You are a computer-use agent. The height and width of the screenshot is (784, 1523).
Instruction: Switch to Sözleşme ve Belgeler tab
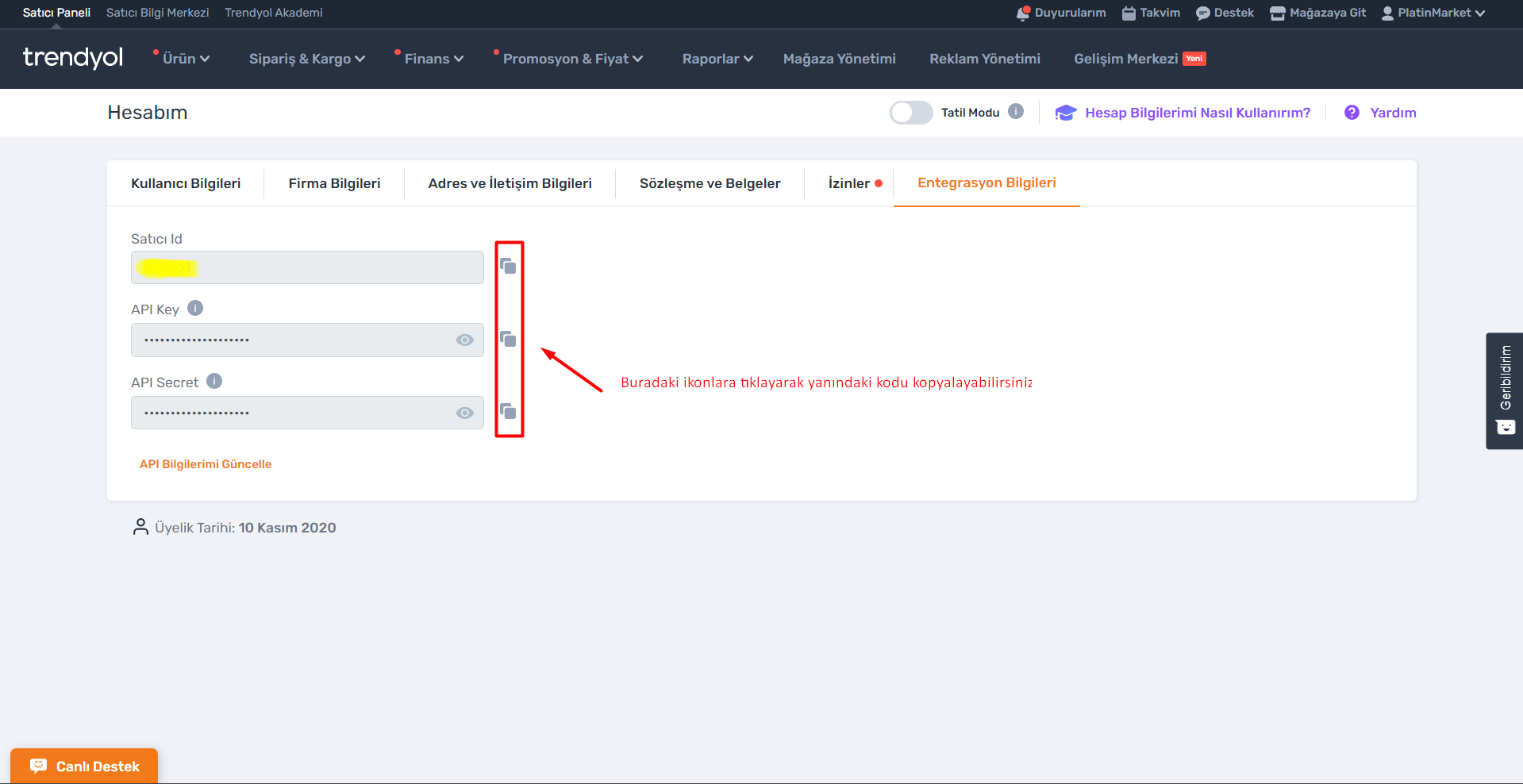tap(710, 183)
